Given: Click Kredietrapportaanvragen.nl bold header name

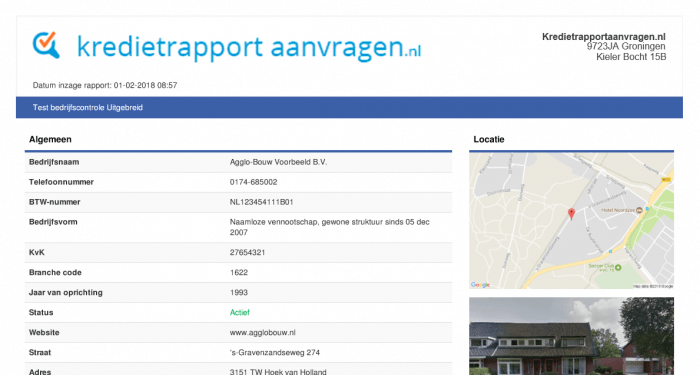Looking at the screenshot, I should pos(604,37).
